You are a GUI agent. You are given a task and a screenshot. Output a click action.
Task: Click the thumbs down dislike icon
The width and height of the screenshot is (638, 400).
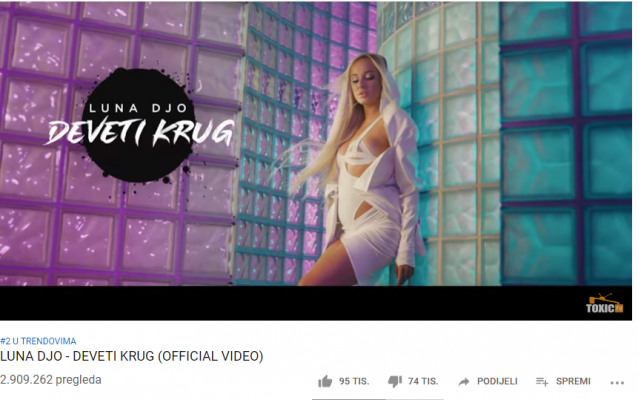pos(395,382)
